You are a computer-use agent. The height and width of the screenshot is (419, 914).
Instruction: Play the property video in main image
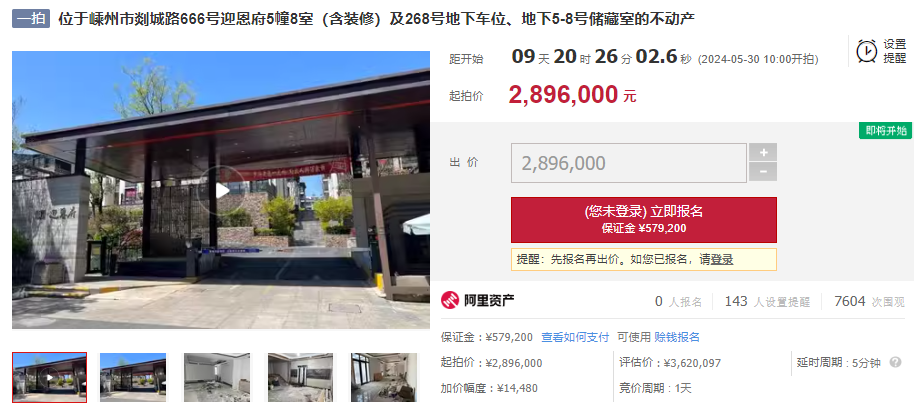pyautogui.click(x=221, y=191)
